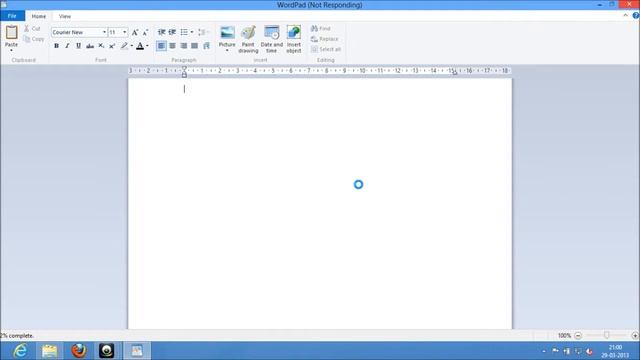The image size is (640, 360).
Task: Click the zoom out minus button
Action: pyautogui.click(x=578, y=336)
